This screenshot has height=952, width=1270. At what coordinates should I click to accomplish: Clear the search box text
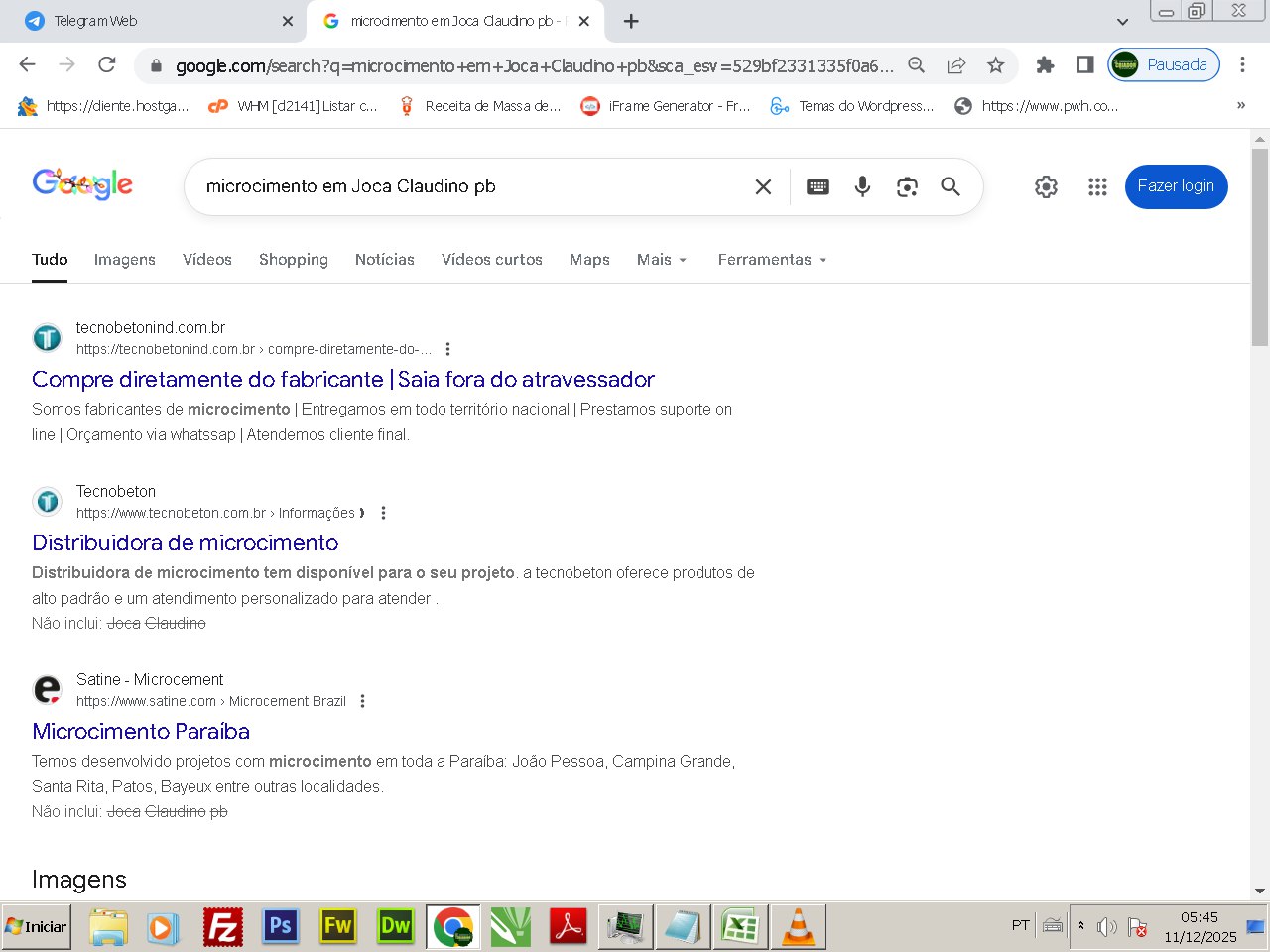coord(763,186)
